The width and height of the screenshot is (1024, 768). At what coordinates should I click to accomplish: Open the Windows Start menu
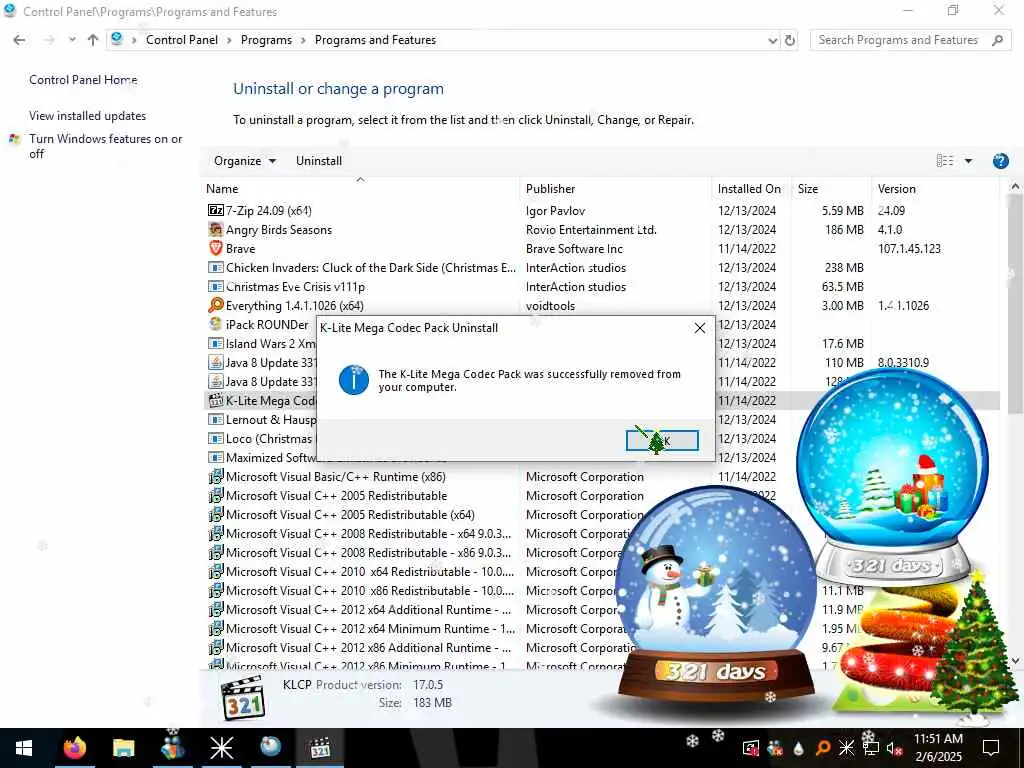click(x=24, y=748)
